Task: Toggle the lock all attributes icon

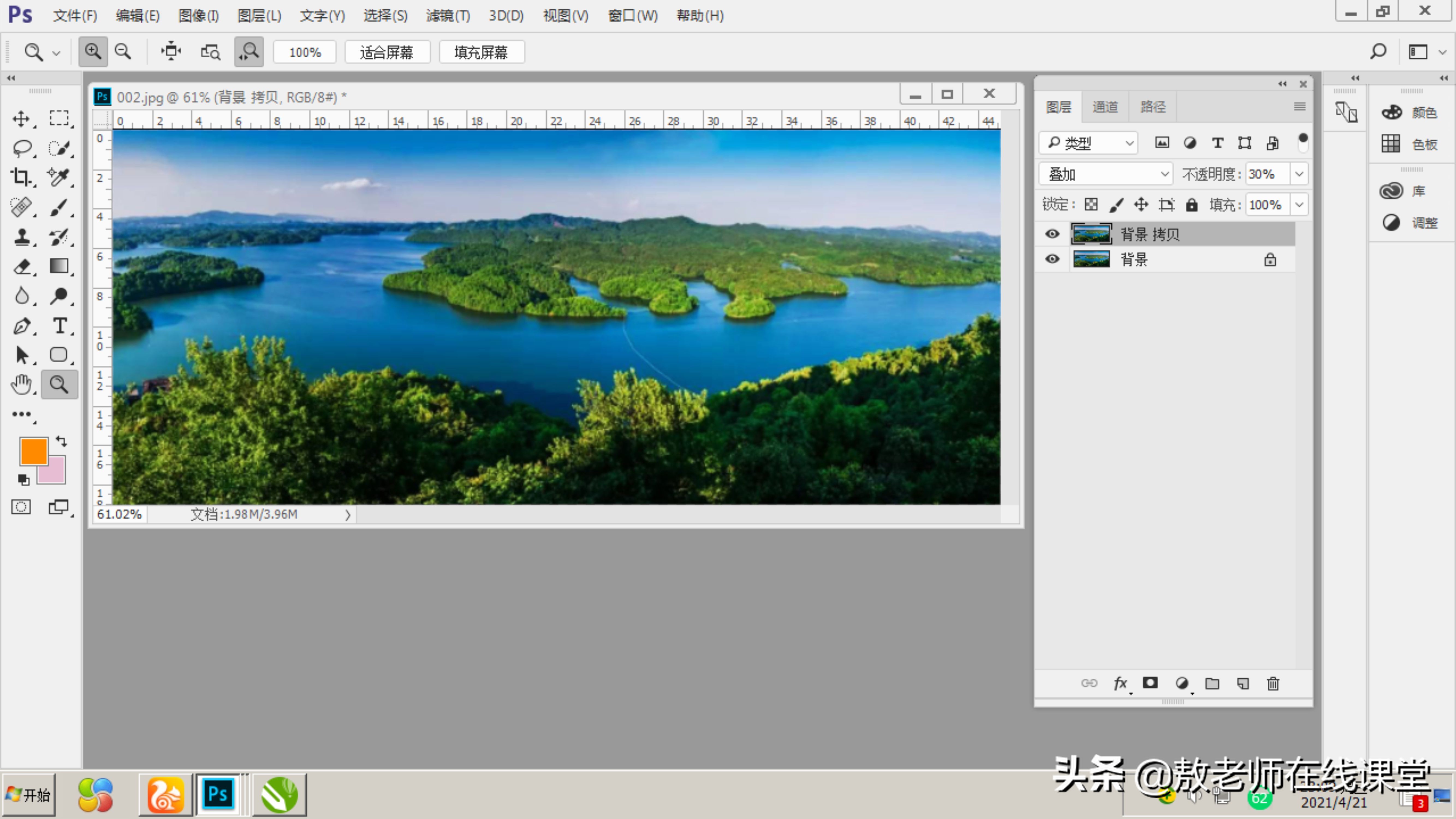Action: pyautogui.click(x=1191, y=204)
